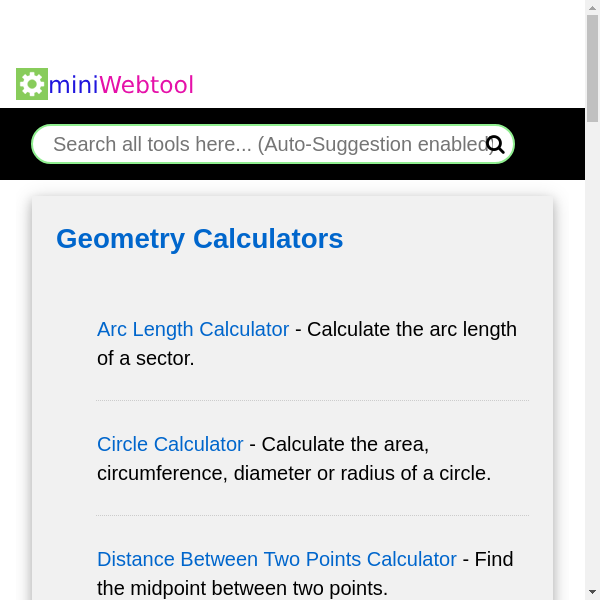Screen dimensions: 600x600
Task: Click dotted divider below Circle Calculator entry
Action: click(312, 516)
